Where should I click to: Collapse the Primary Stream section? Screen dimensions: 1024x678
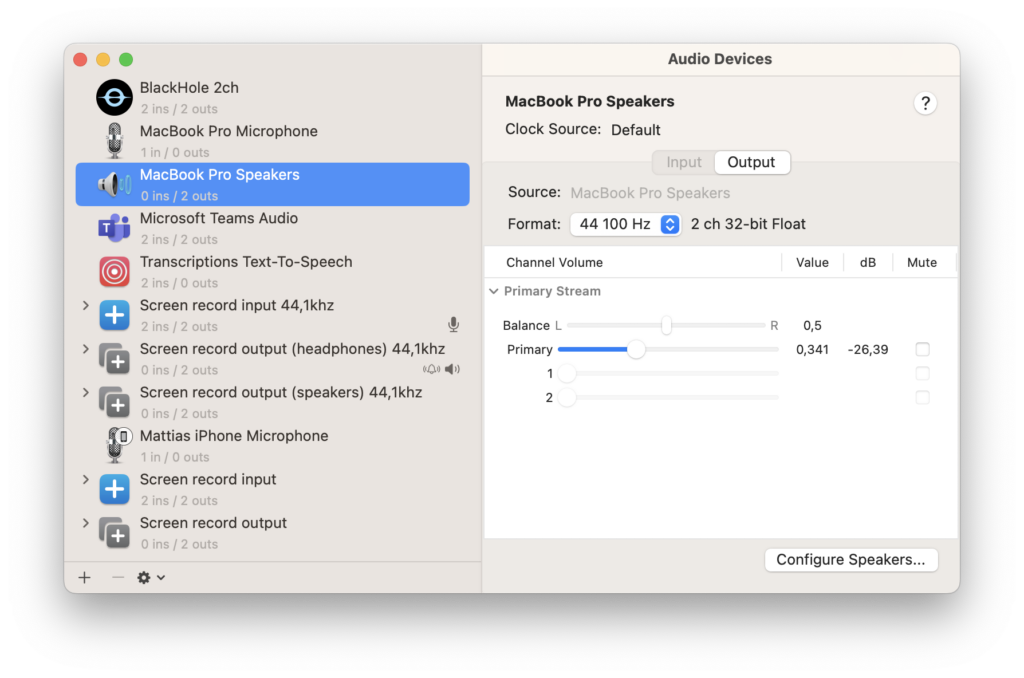click(x=493, y=291)
